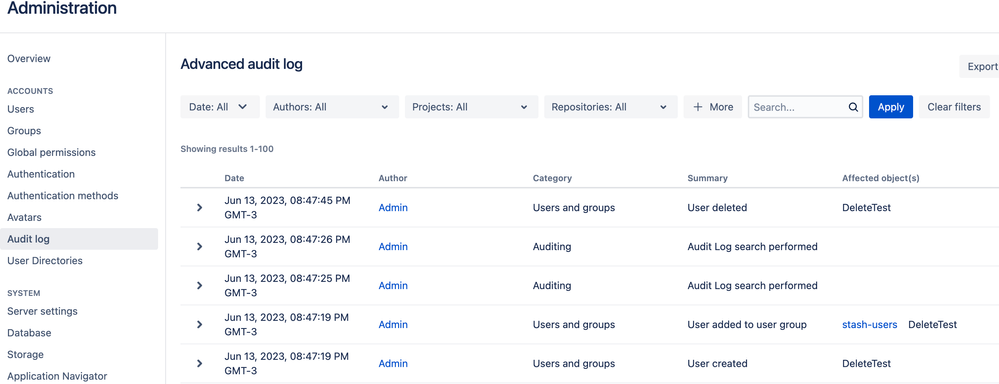Click the plus icon on the More button
Screen dimensions: 999x384
pos(698,107)
